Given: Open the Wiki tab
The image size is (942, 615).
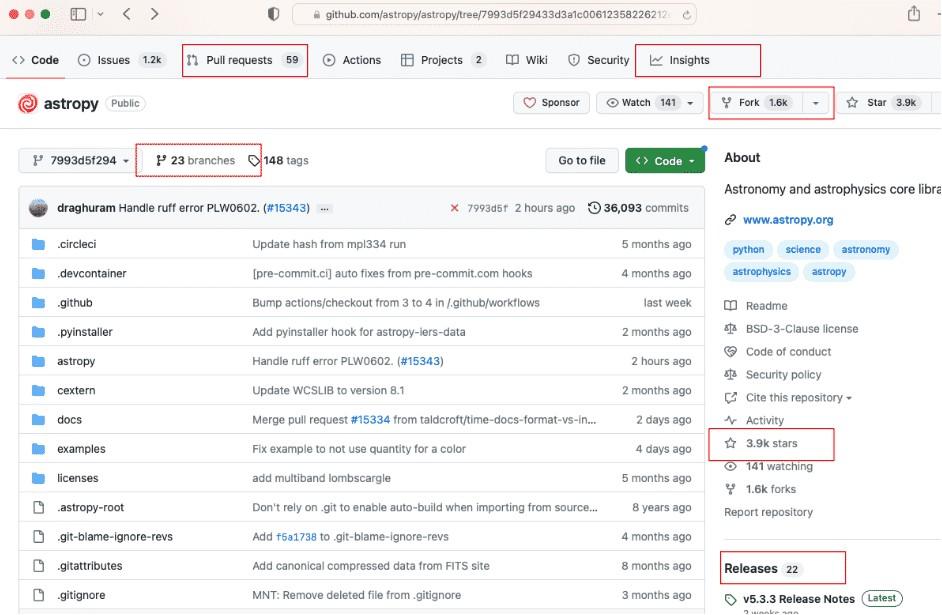Looking at the screenshot, I should (x=527, y=60).
